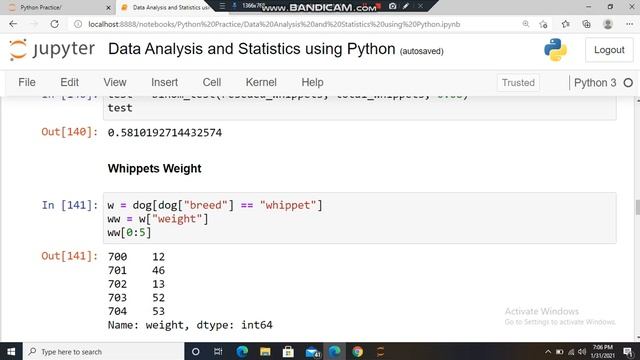Click the Trusted notebook button
The height and width of the screenshot is (360, 640).
click(x=518, y=83)
